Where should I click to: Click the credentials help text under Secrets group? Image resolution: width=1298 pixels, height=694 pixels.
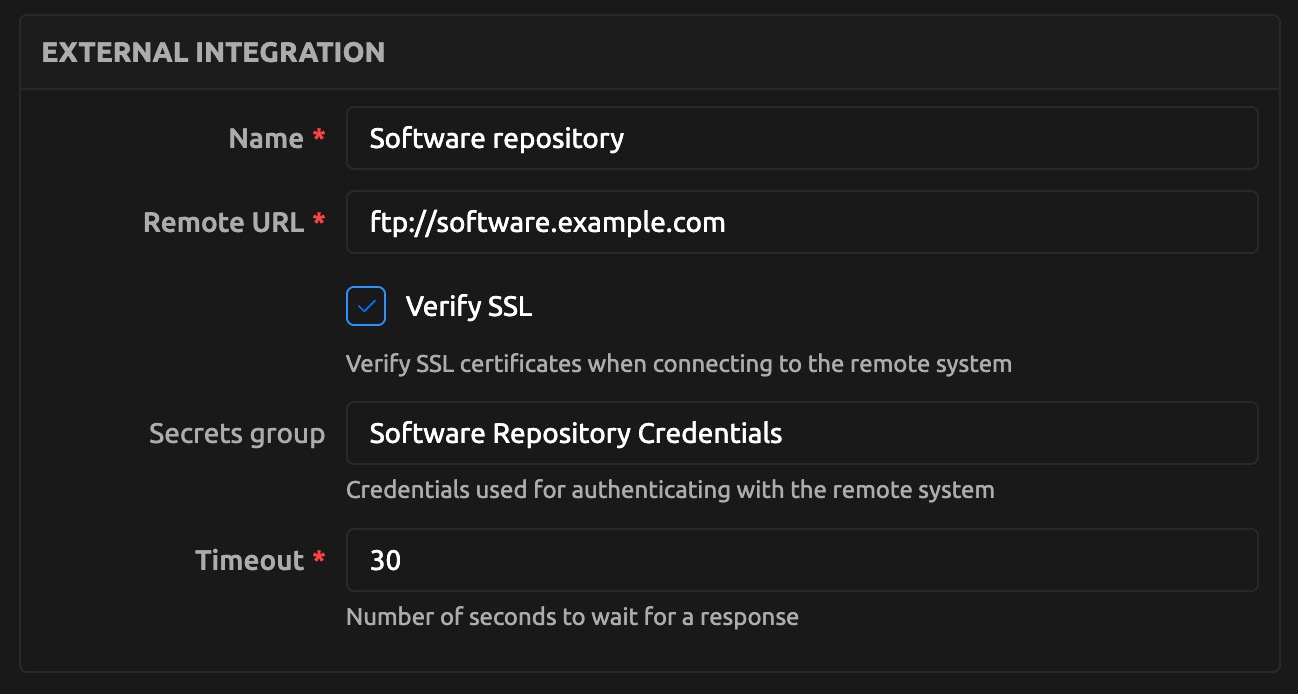point(669,490)
